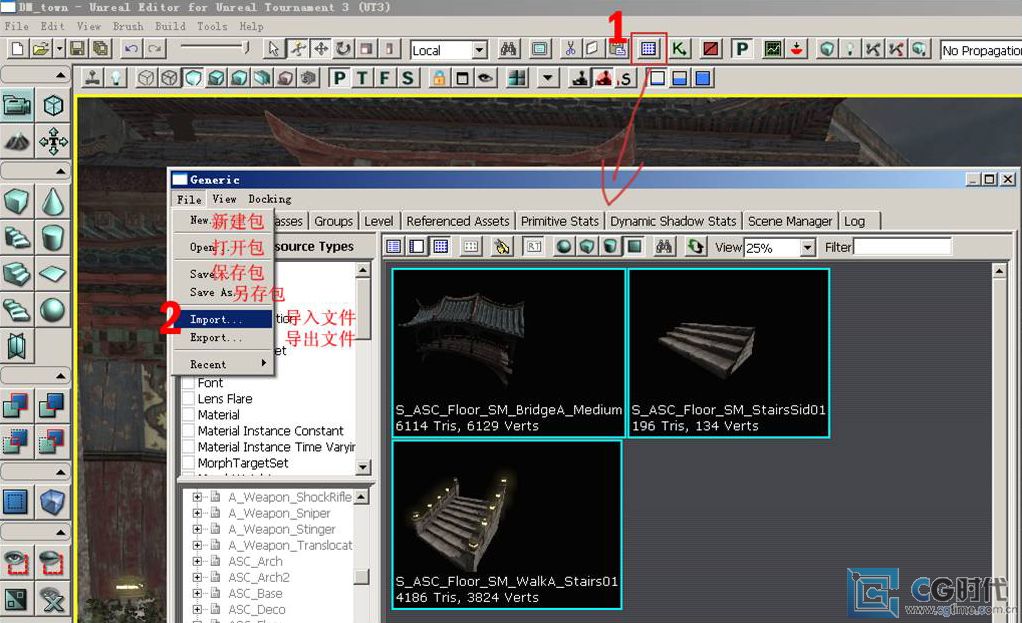Image resolution: width=1022 pixels, height=623 pixels.
Task: Click the New document icon in main toolbar
Action: pyautogui.click(x=18, y=49)
